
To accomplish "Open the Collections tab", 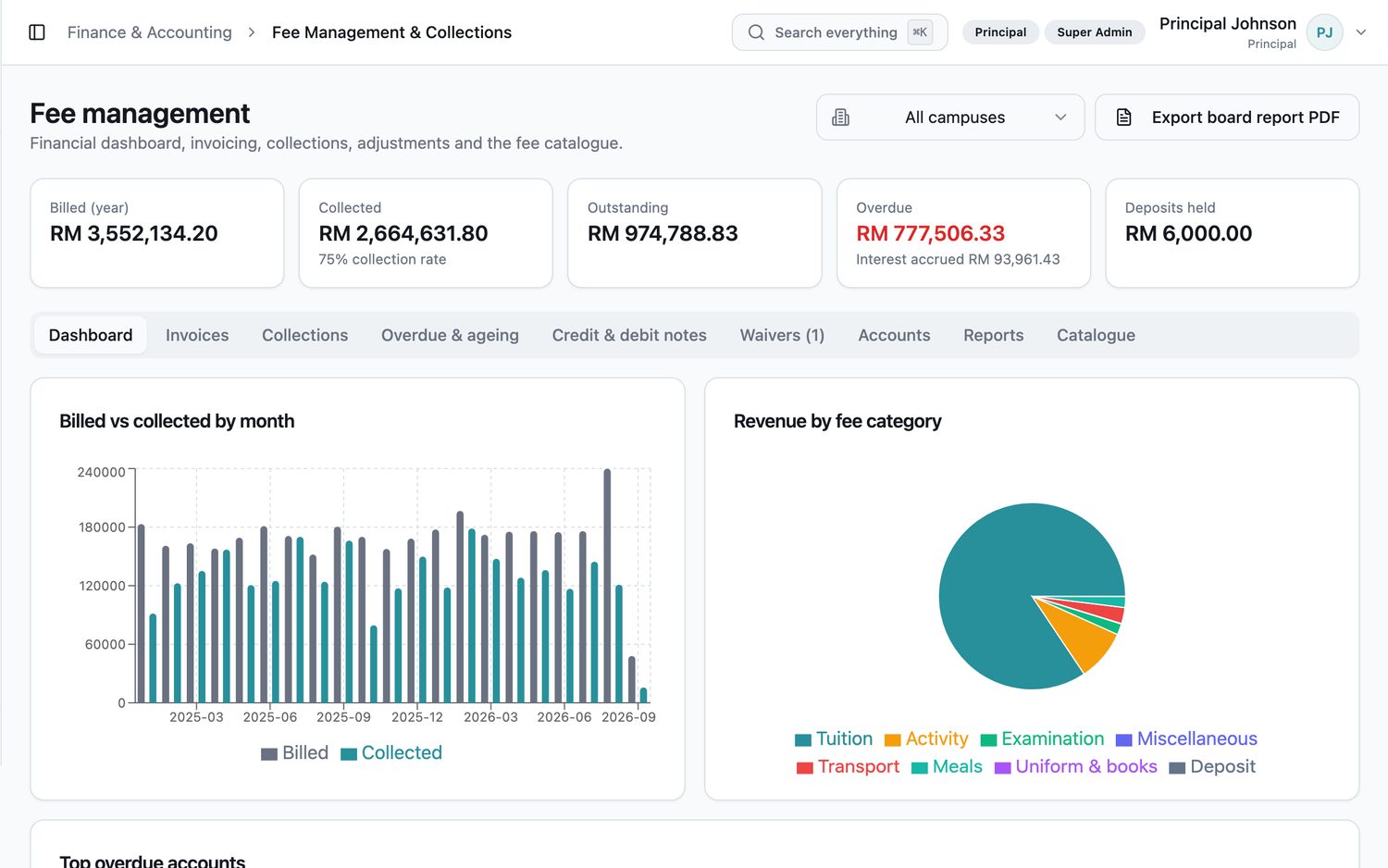I will (x=305, y=335).
